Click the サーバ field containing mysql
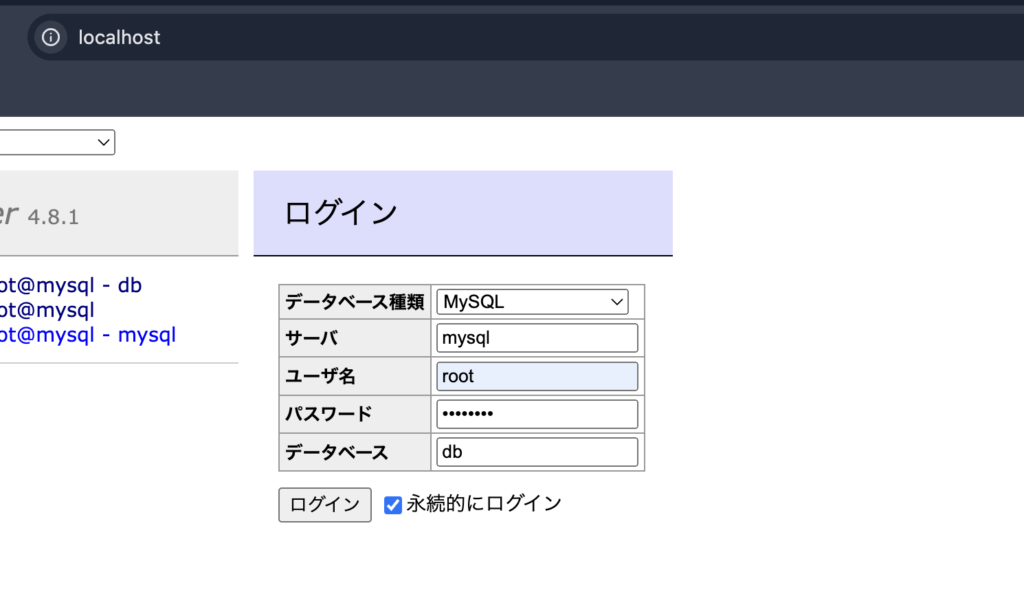The width and height of the screenshot is (1024, 605). pos(537,338)
